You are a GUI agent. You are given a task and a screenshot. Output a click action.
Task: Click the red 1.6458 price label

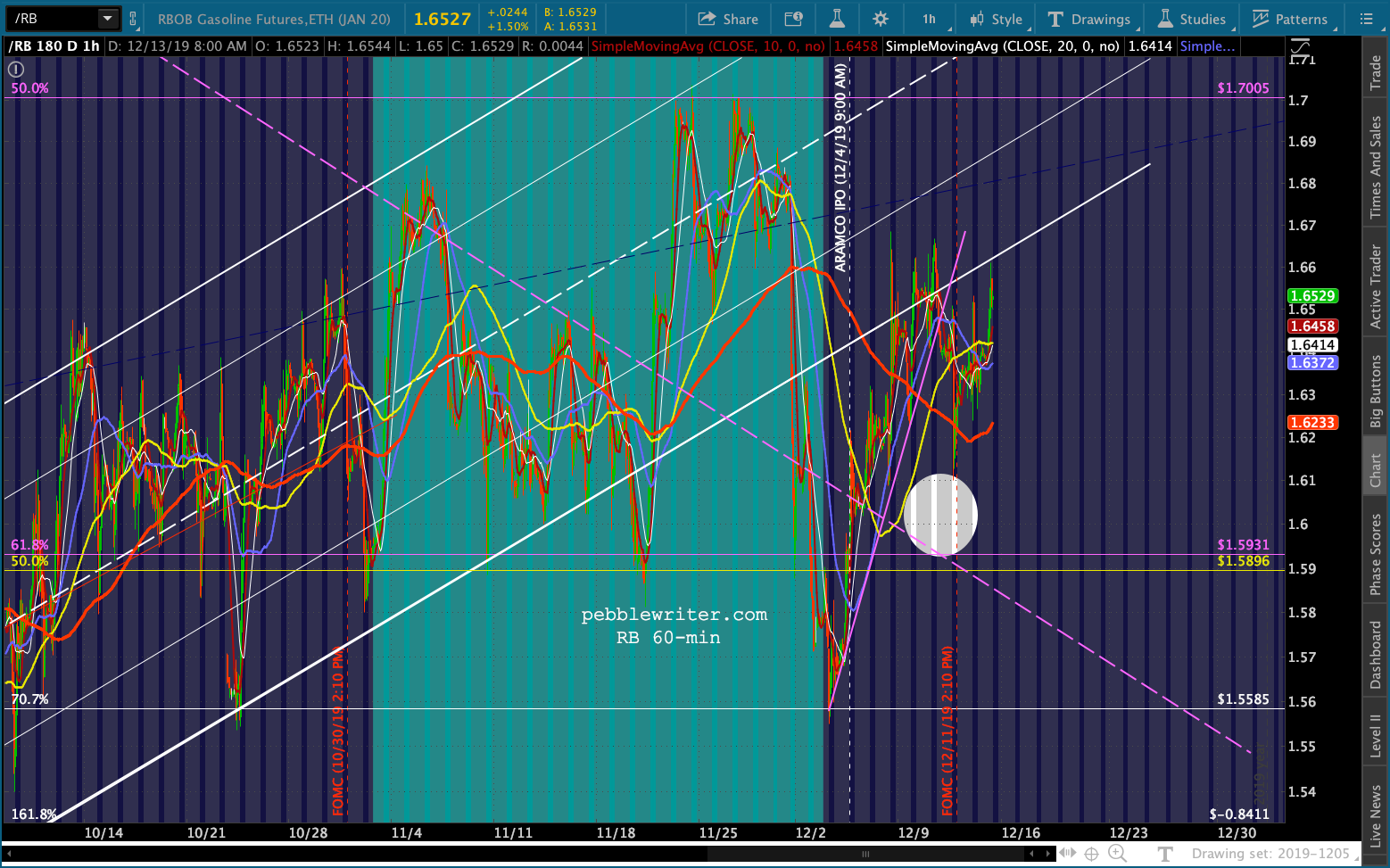pos(1312,327)
